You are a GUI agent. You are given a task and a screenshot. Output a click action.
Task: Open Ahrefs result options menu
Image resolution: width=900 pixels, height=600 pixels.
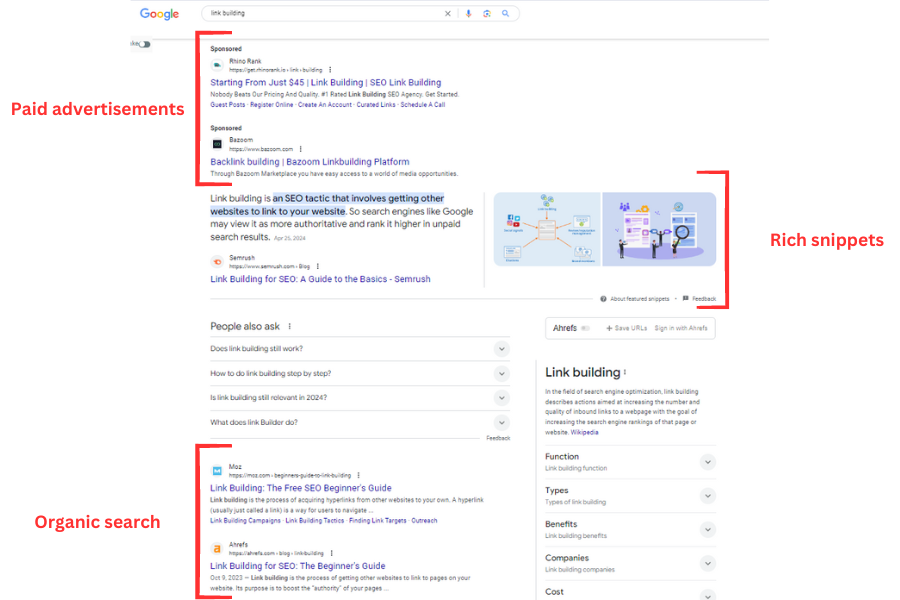click(x=332, y=553)
